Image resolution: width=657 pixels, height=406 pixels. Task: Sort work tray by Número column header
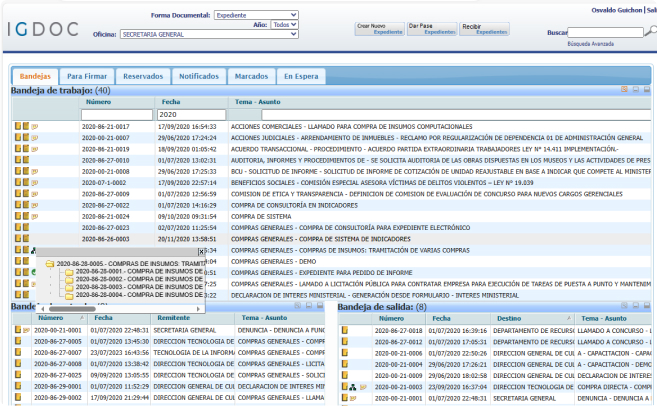pos(98,102)
